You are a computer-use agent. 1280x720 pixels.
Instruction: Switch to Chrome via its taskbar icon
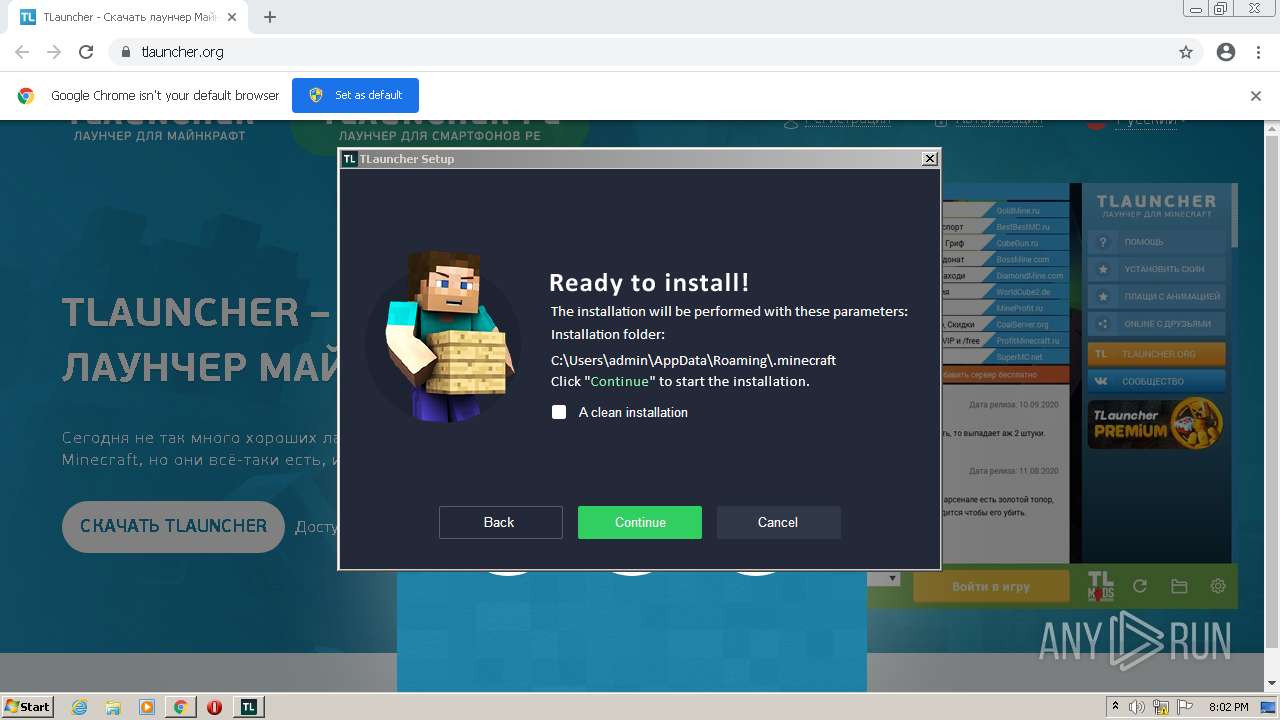point(181,707)
